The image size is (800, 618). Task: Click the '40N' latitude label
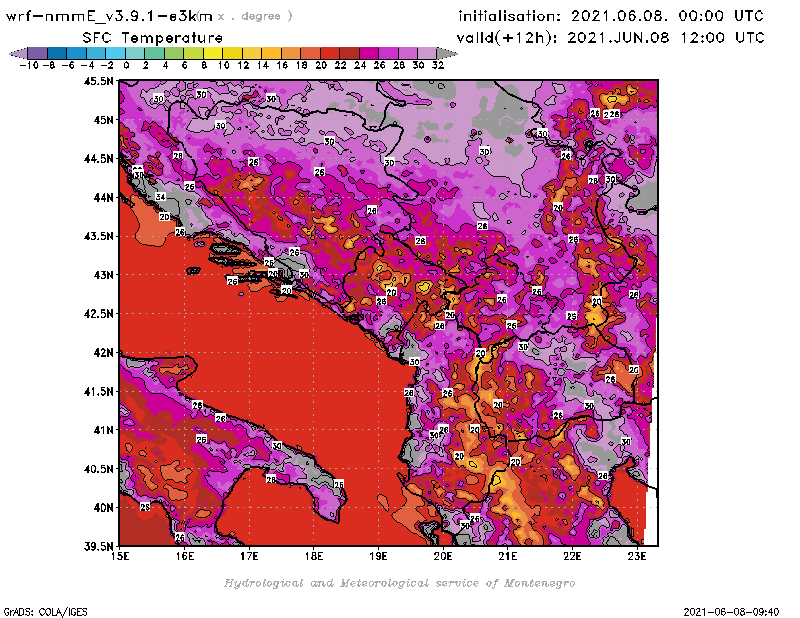[x=103, y=508]
